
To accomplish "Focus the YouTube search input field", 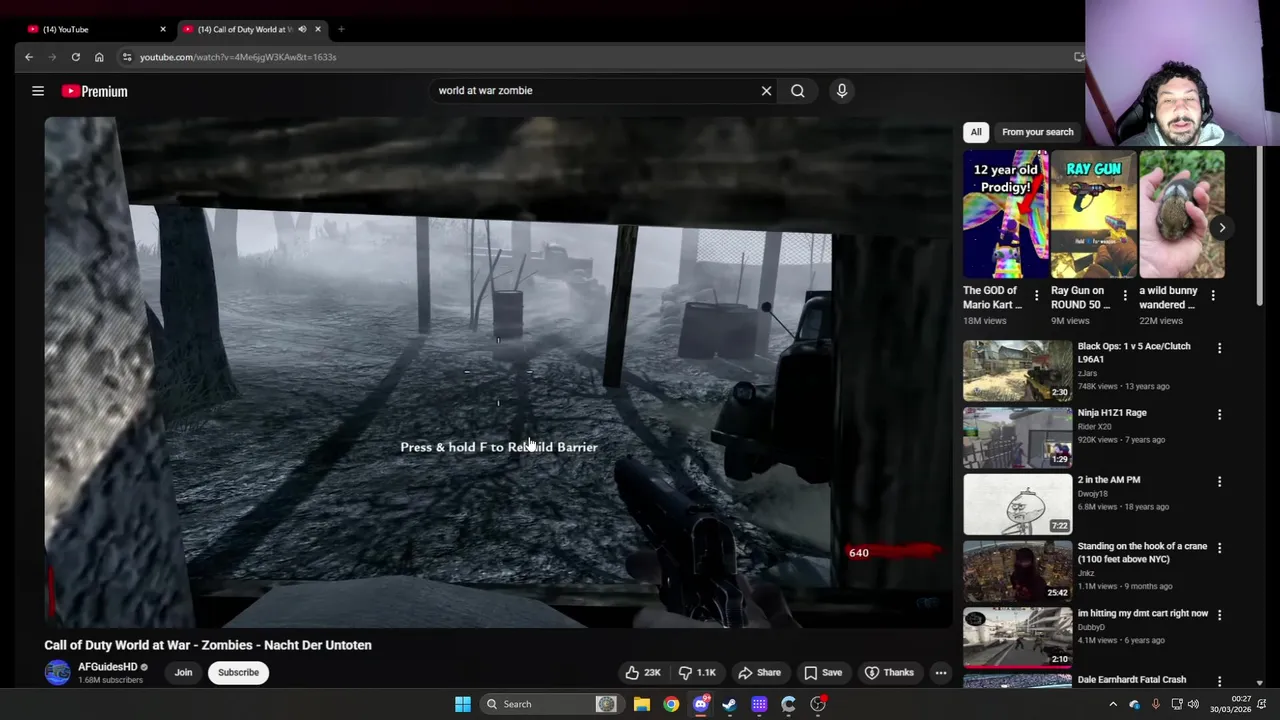I will click(595, 91).
